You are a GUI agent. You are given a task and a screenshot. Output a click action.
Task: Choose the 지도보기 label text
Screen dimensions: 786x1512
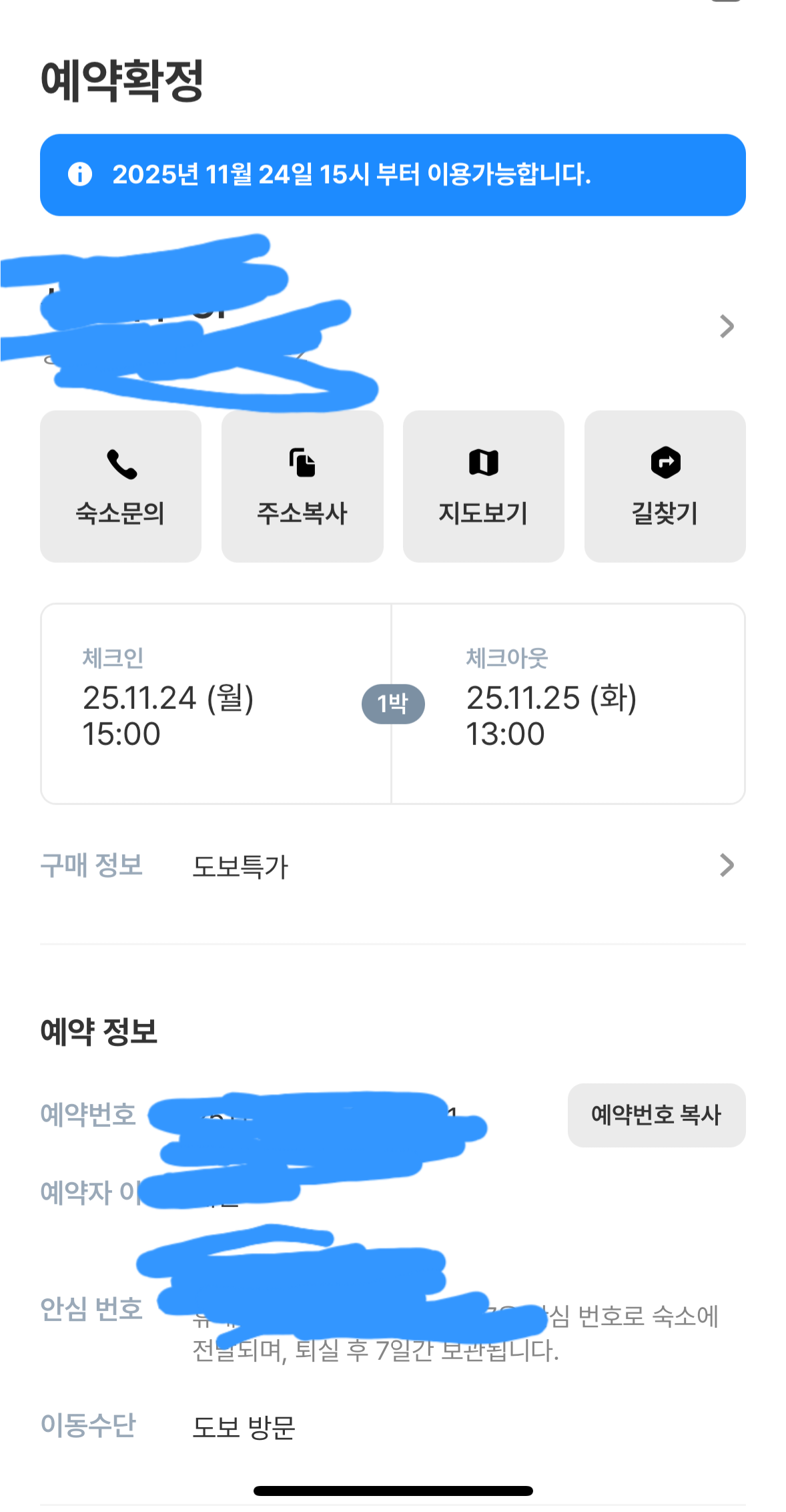click(x=483, y=513)
